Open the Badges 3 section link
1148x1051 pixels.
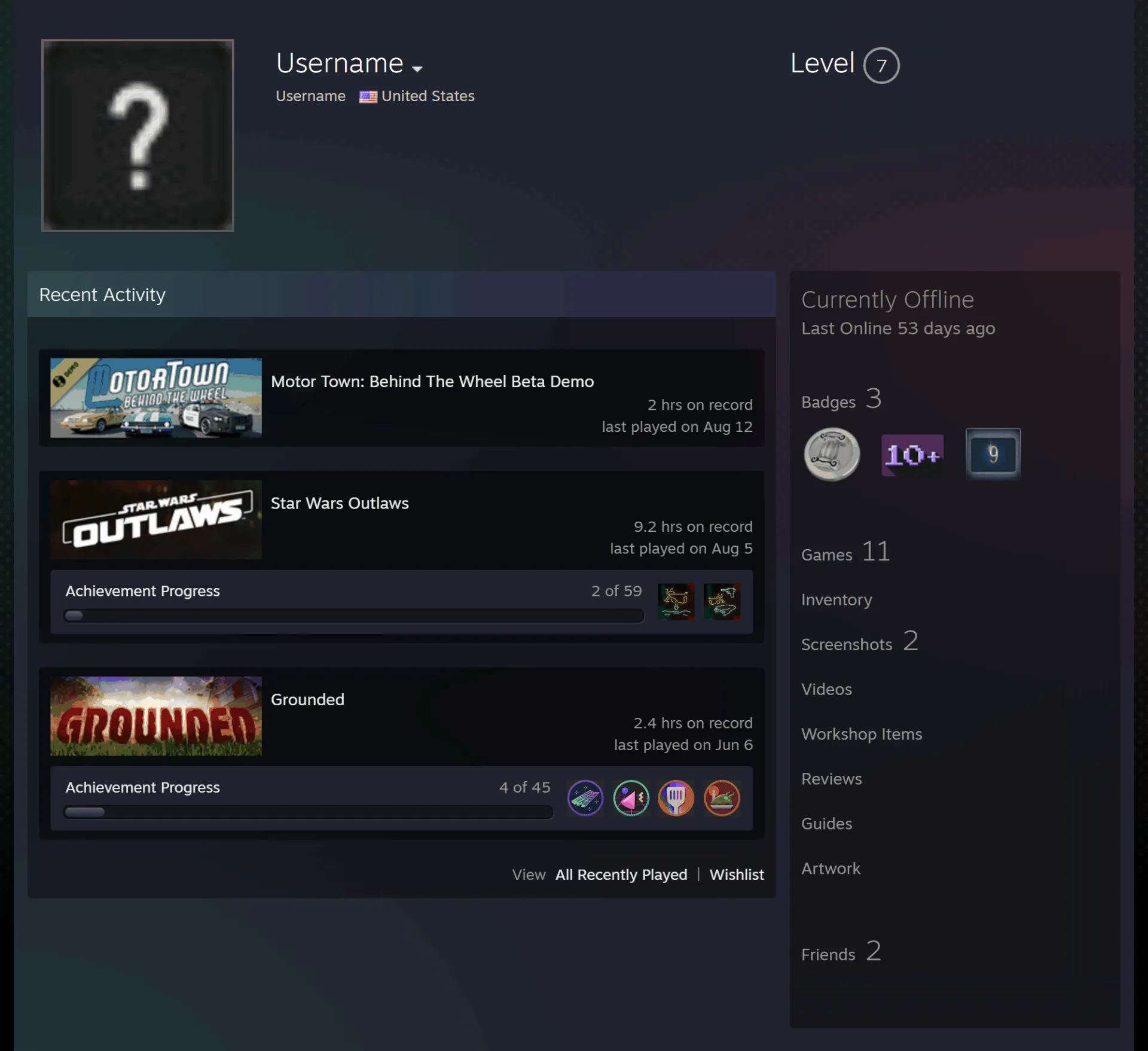click(x=841, y=399)
